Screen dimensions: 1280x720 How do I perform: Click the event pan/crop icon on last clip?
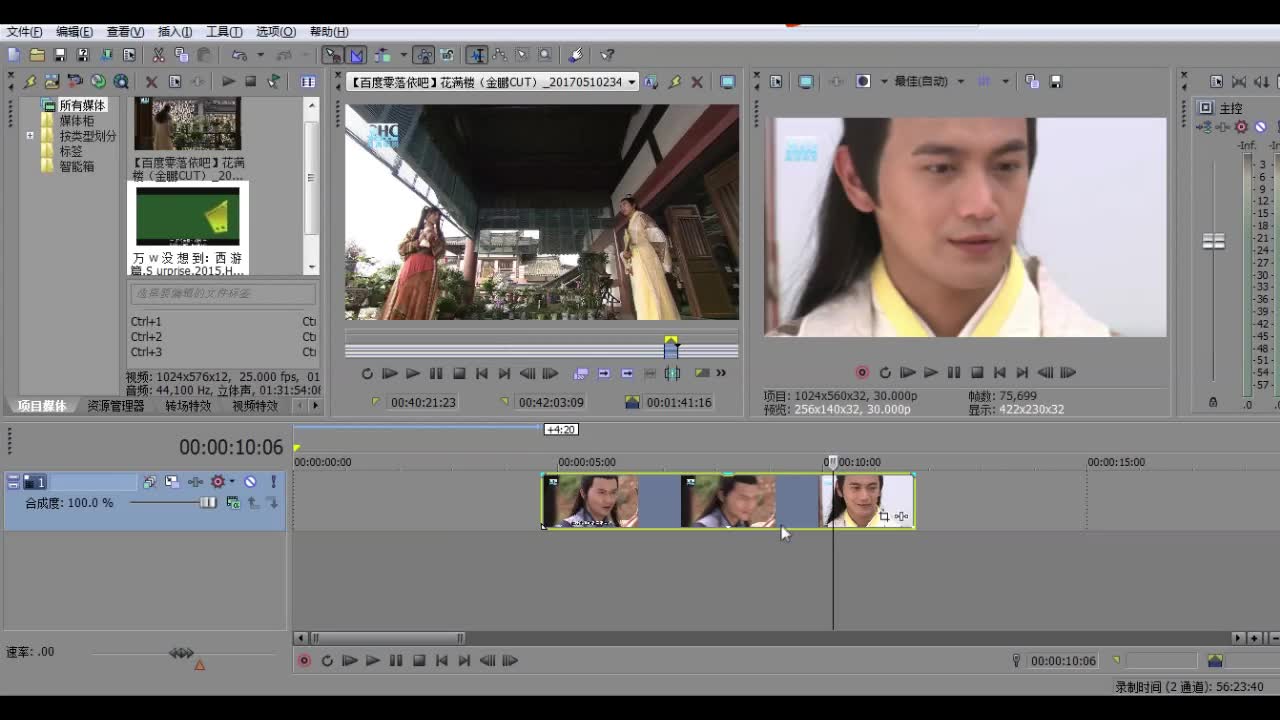coord(883,516)
